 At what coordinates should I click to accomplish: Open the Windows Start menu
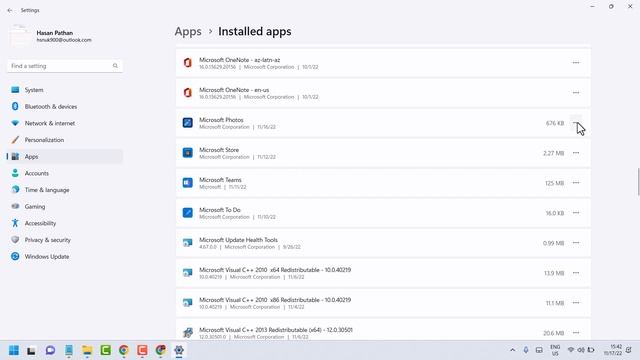13,350
